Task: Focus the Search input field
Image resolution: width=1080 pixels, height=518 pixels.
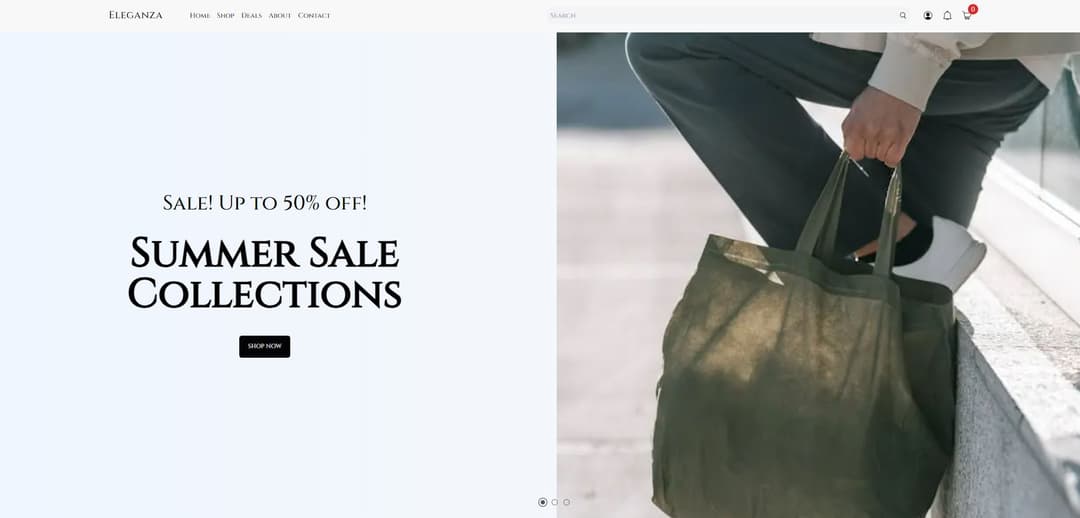Action: [722, 15]
